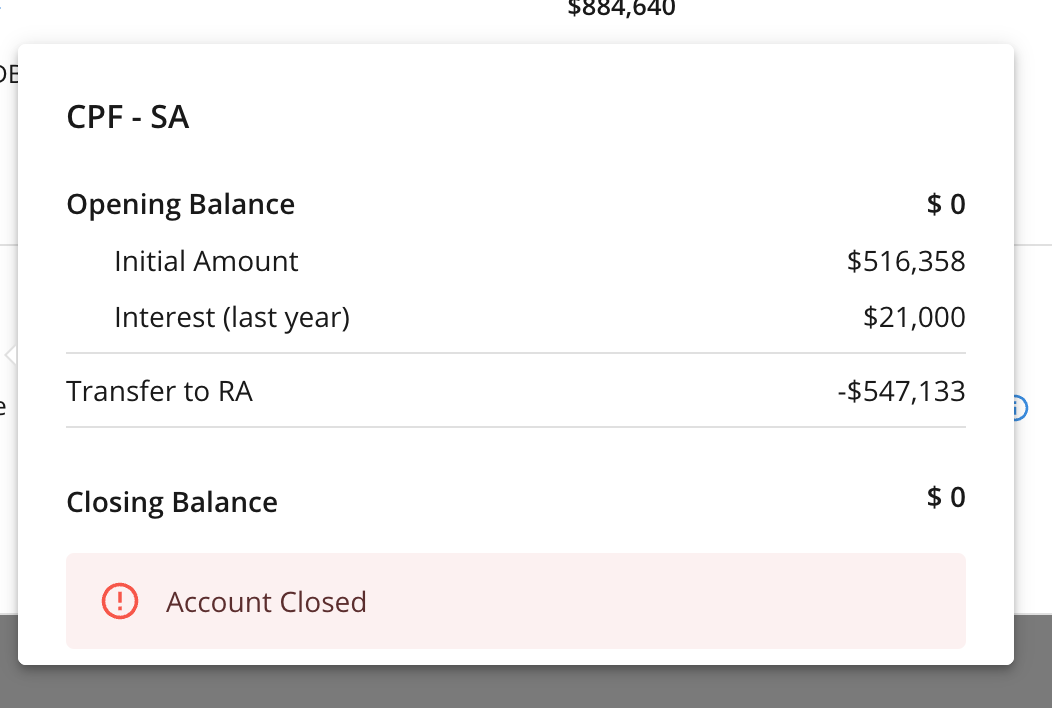Click the $21,000 interest value
The image size is (1052, 708).
[x=914, y=317]
